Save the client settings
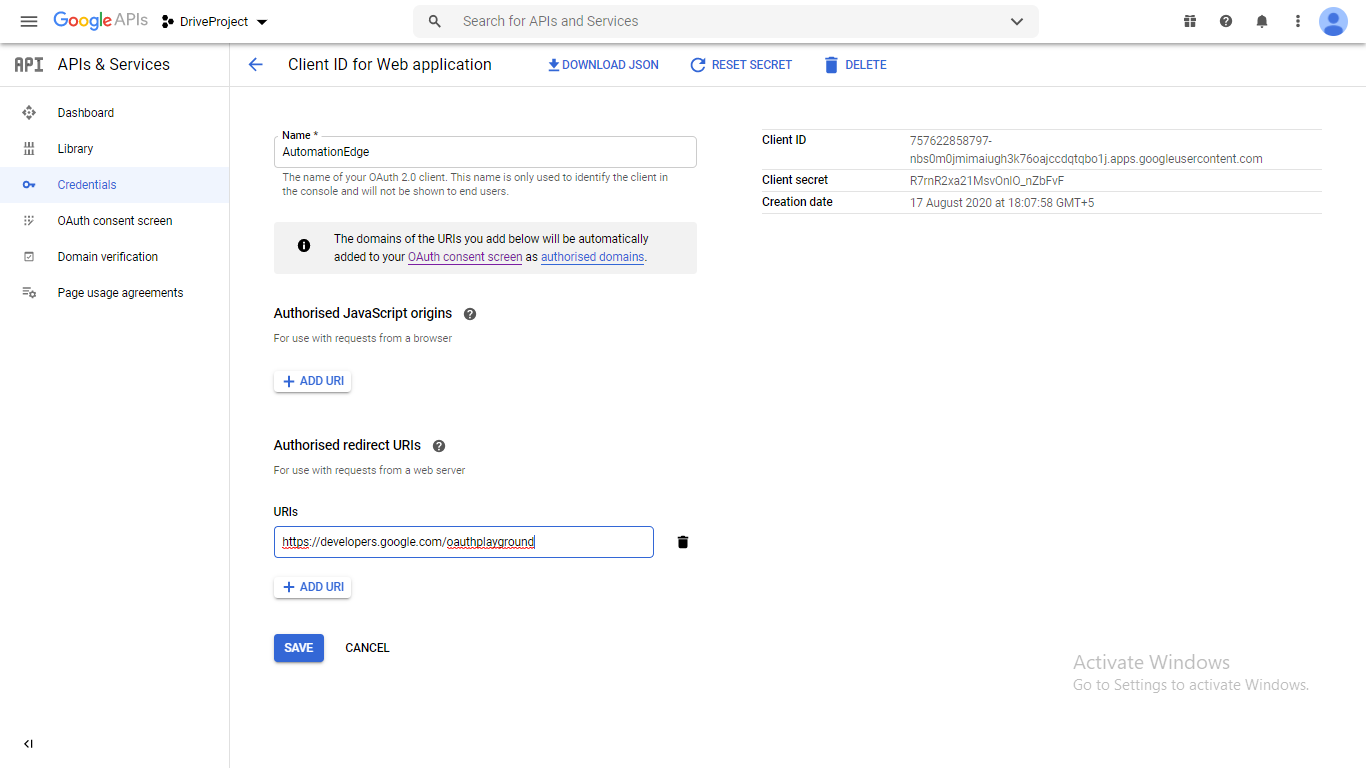Viewport: 1366px width, 768px height. [x=299, y=648]
